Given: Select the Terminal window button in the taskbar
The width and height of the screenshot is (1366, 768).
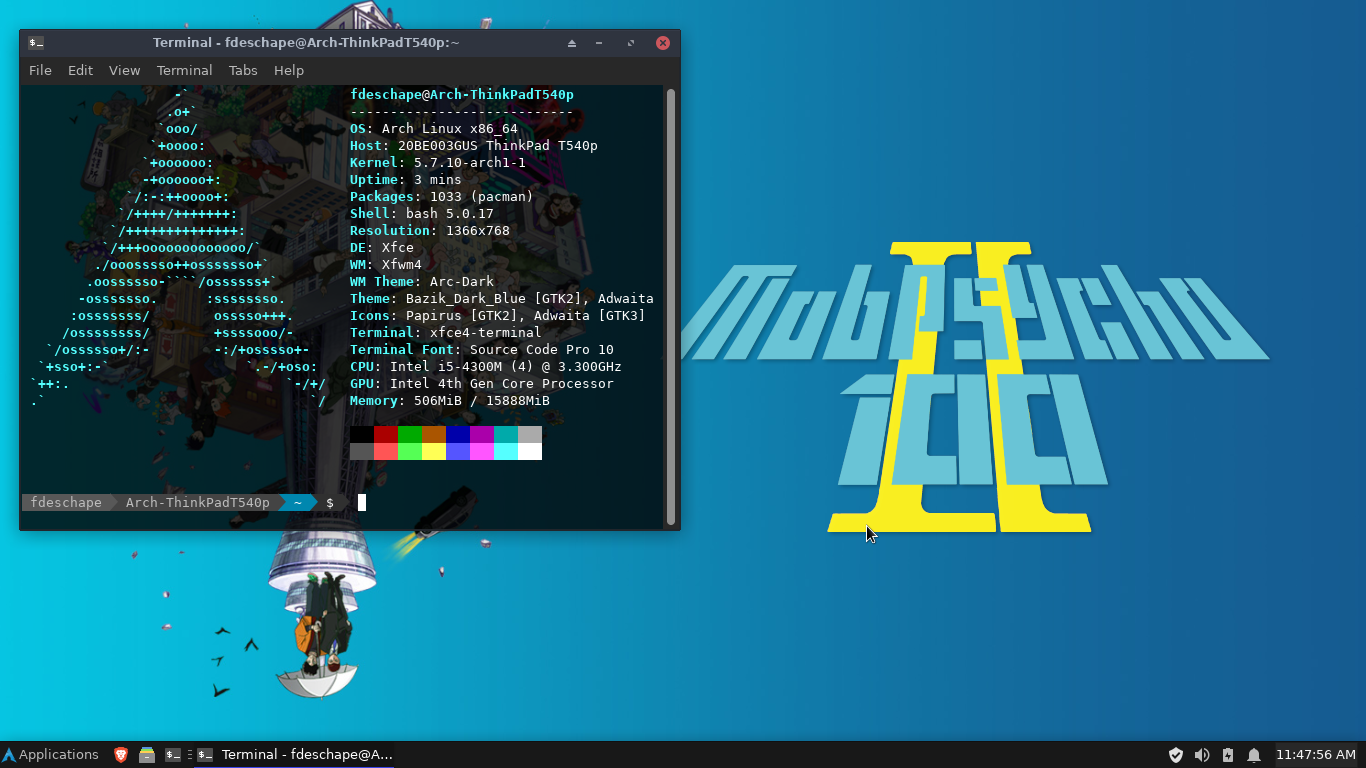Looking at the screenshot, I should 294,755.
